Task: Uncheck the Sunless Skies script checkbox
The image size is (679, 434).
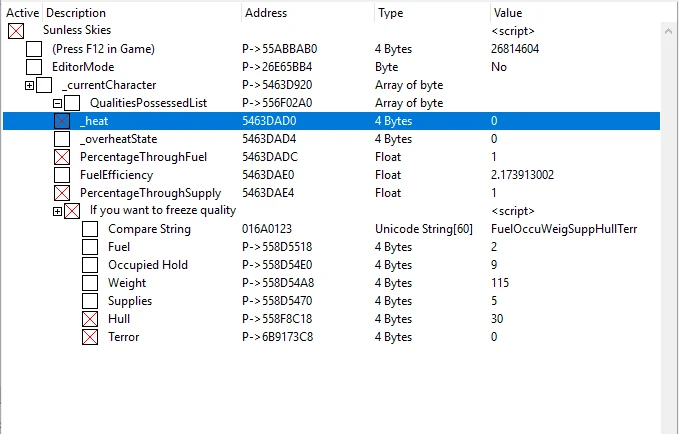Action: [16, 31]
